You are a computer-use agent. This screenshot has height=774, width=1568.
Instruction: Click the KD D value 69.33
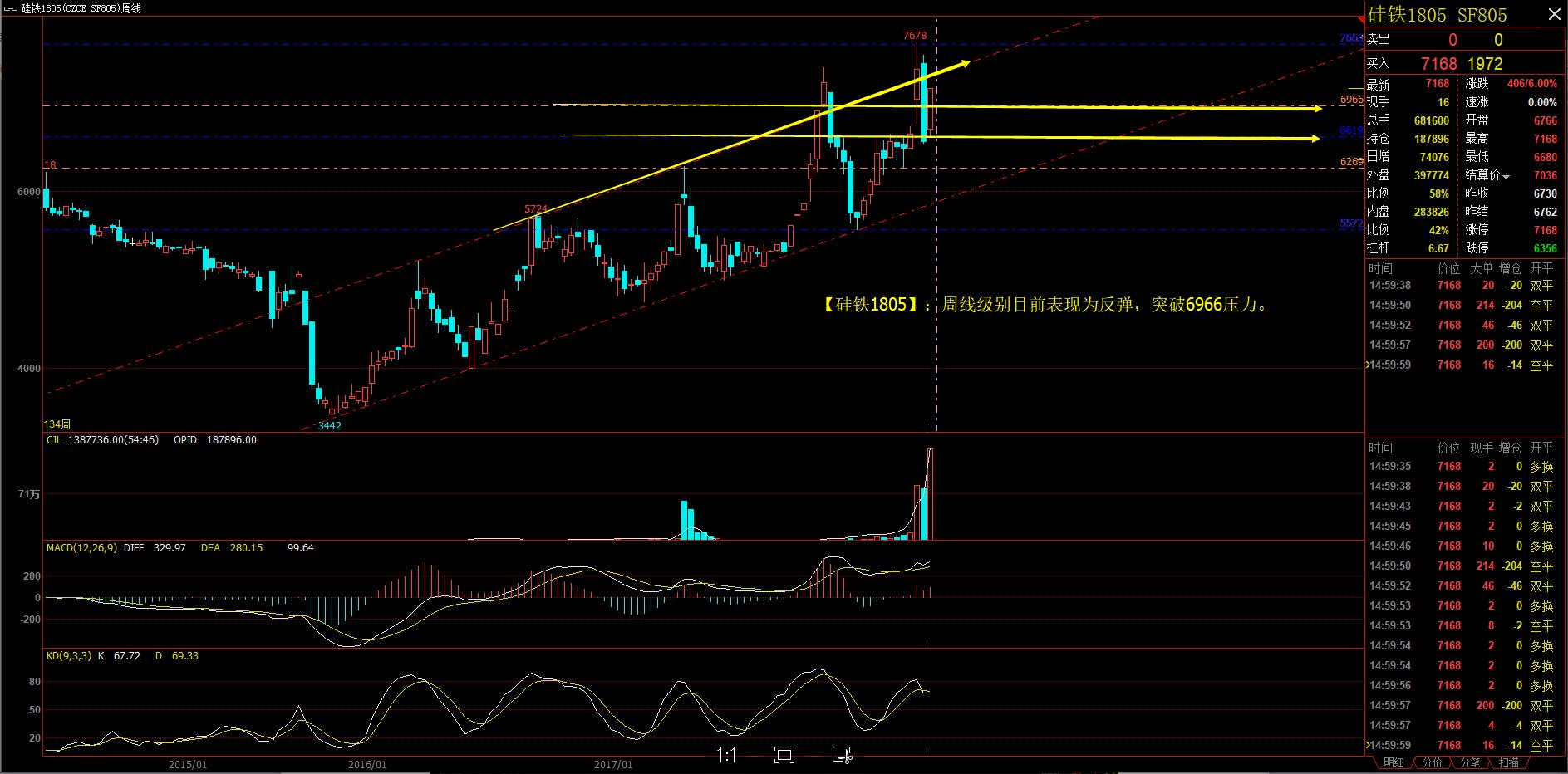click(x=184, y=656)
